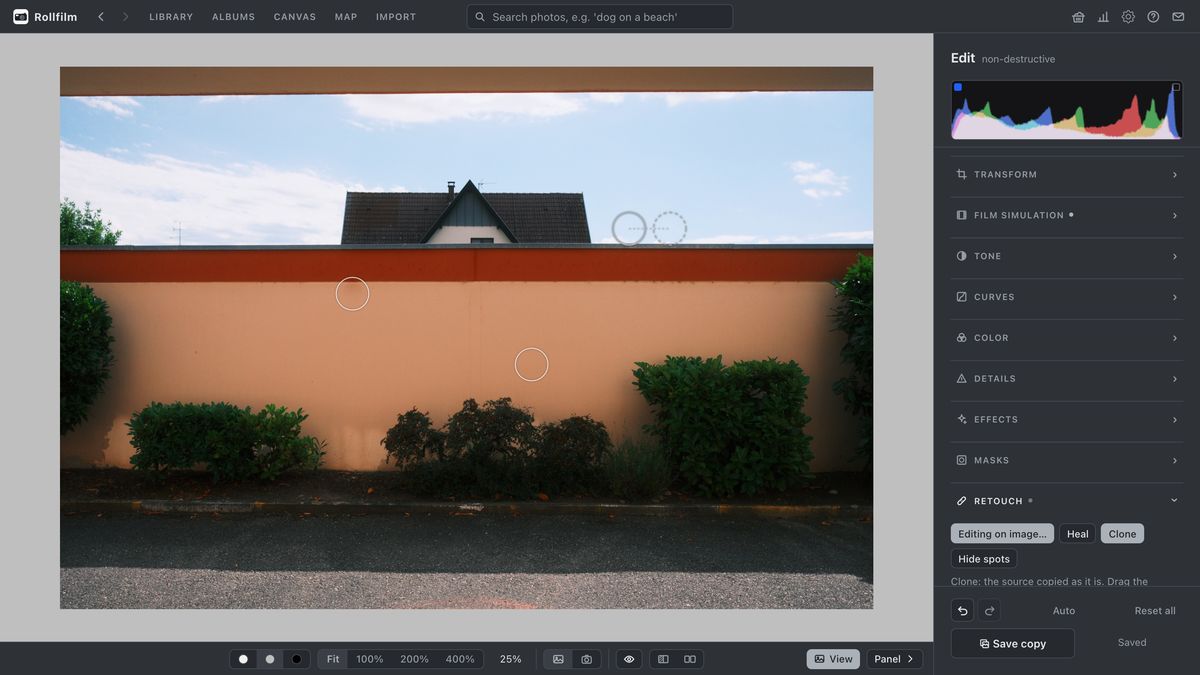Open help via the question mark icon
The height and width of the screenshot is (675, 1200).
[x=1153, y=17]
